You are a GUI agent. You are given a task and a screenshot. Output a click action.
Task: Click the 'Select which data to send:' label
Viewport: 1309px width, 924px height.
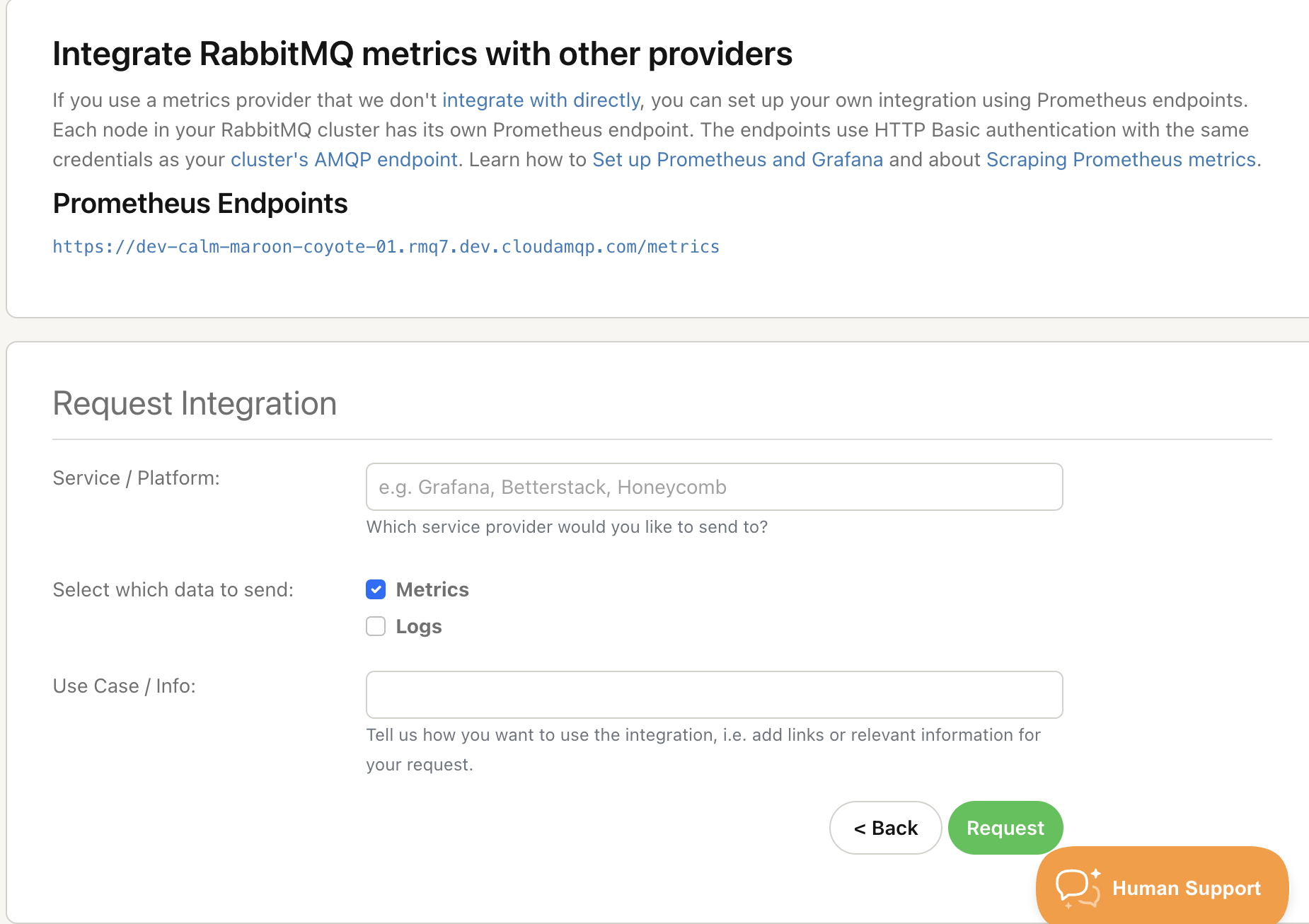[173, 590]
